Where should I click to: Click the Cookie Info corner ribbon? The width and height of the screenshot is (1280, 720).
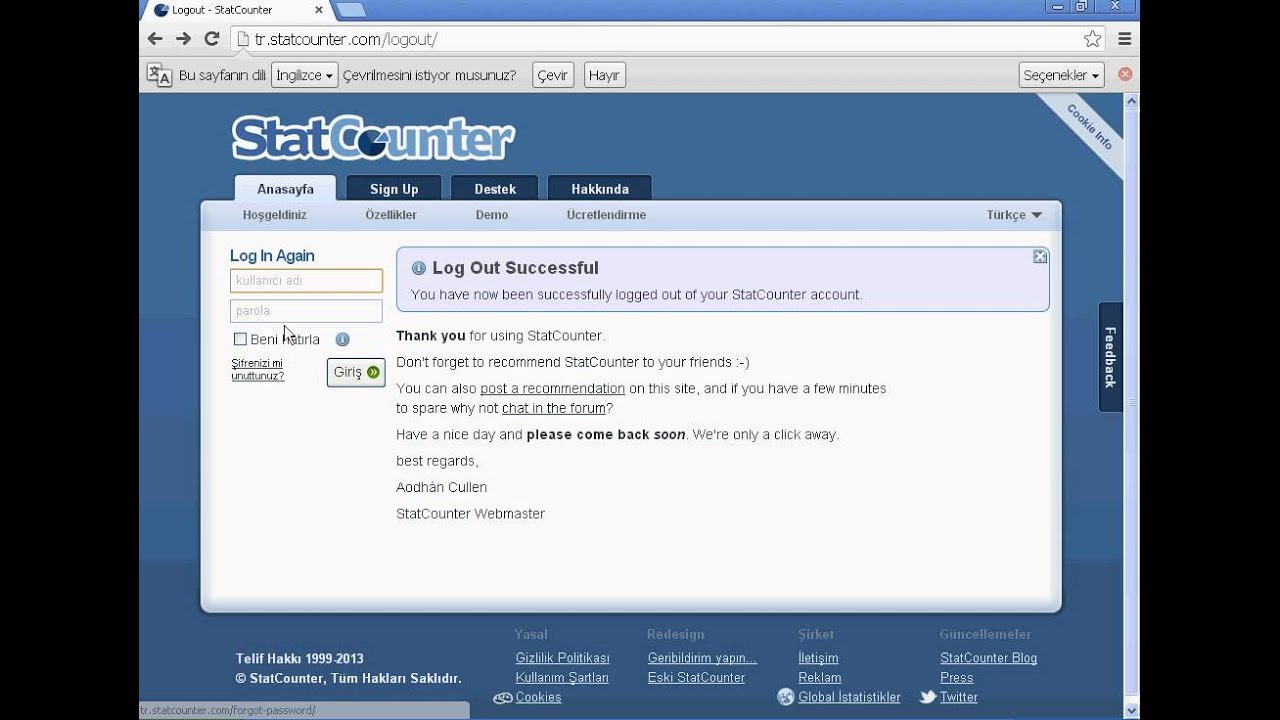(x=1089, y=127)
